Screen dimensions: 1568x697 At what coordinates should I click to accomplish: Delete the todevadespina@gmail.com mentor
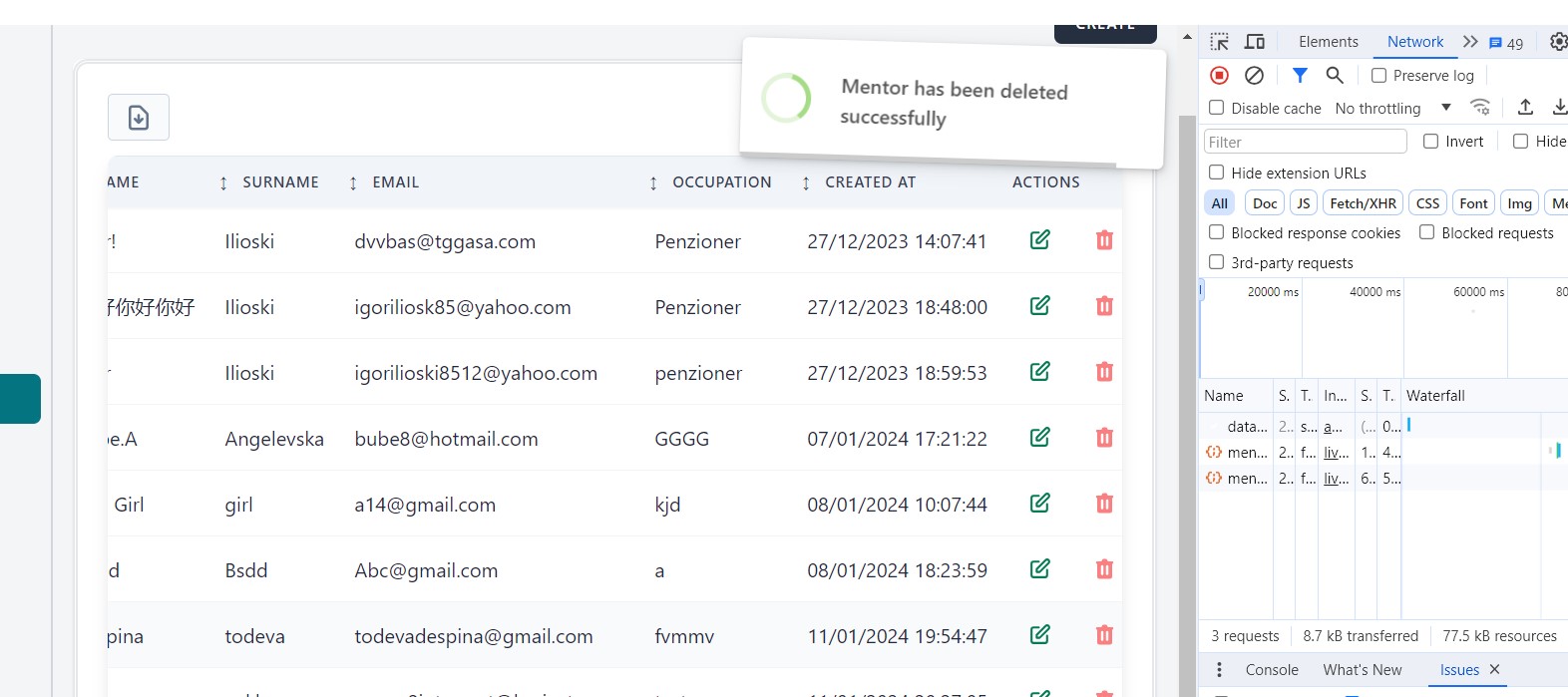1104,635
